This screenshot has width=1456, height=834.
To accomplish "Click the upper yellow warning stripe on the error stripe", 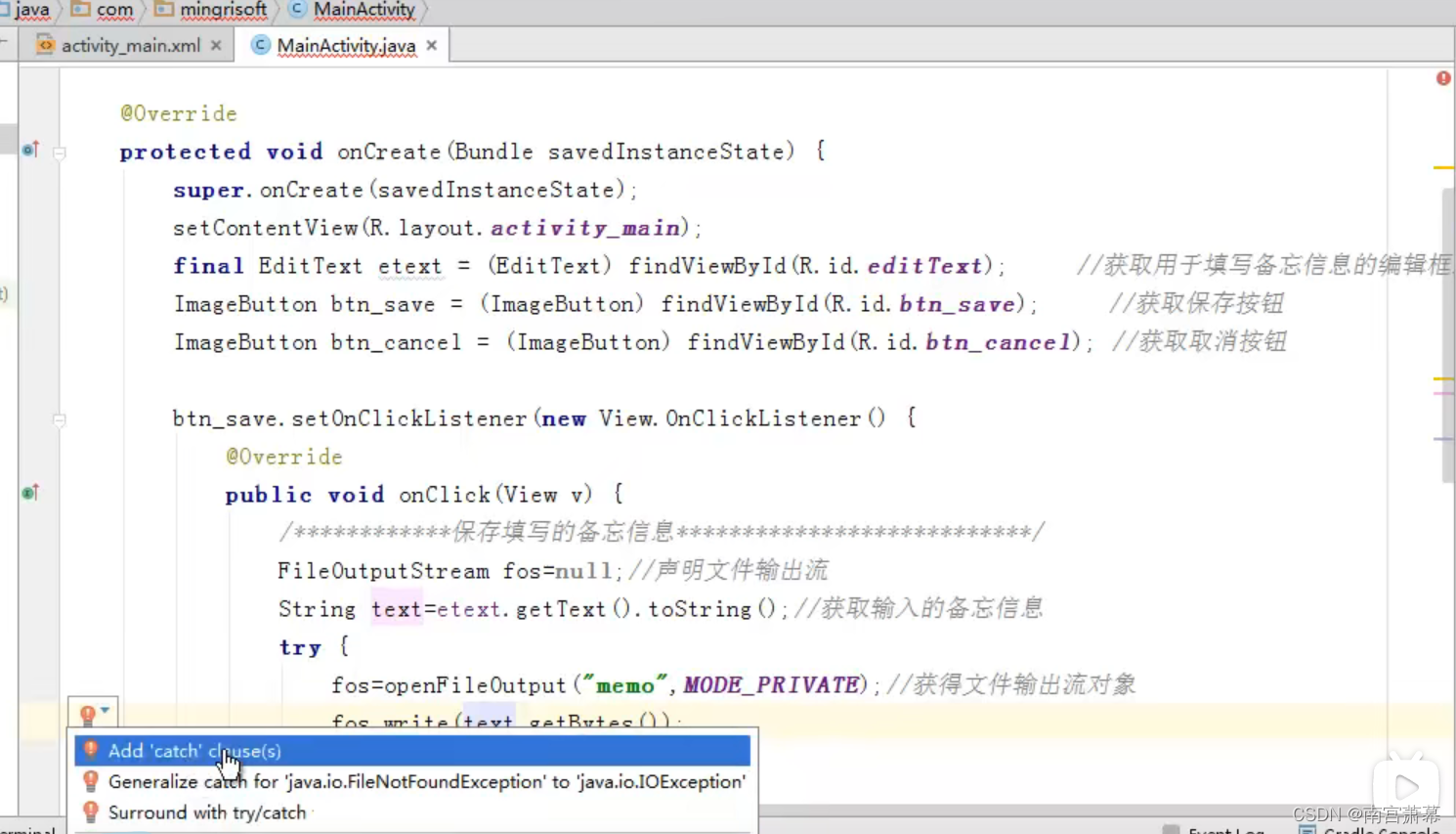I will click(1443, 168).
